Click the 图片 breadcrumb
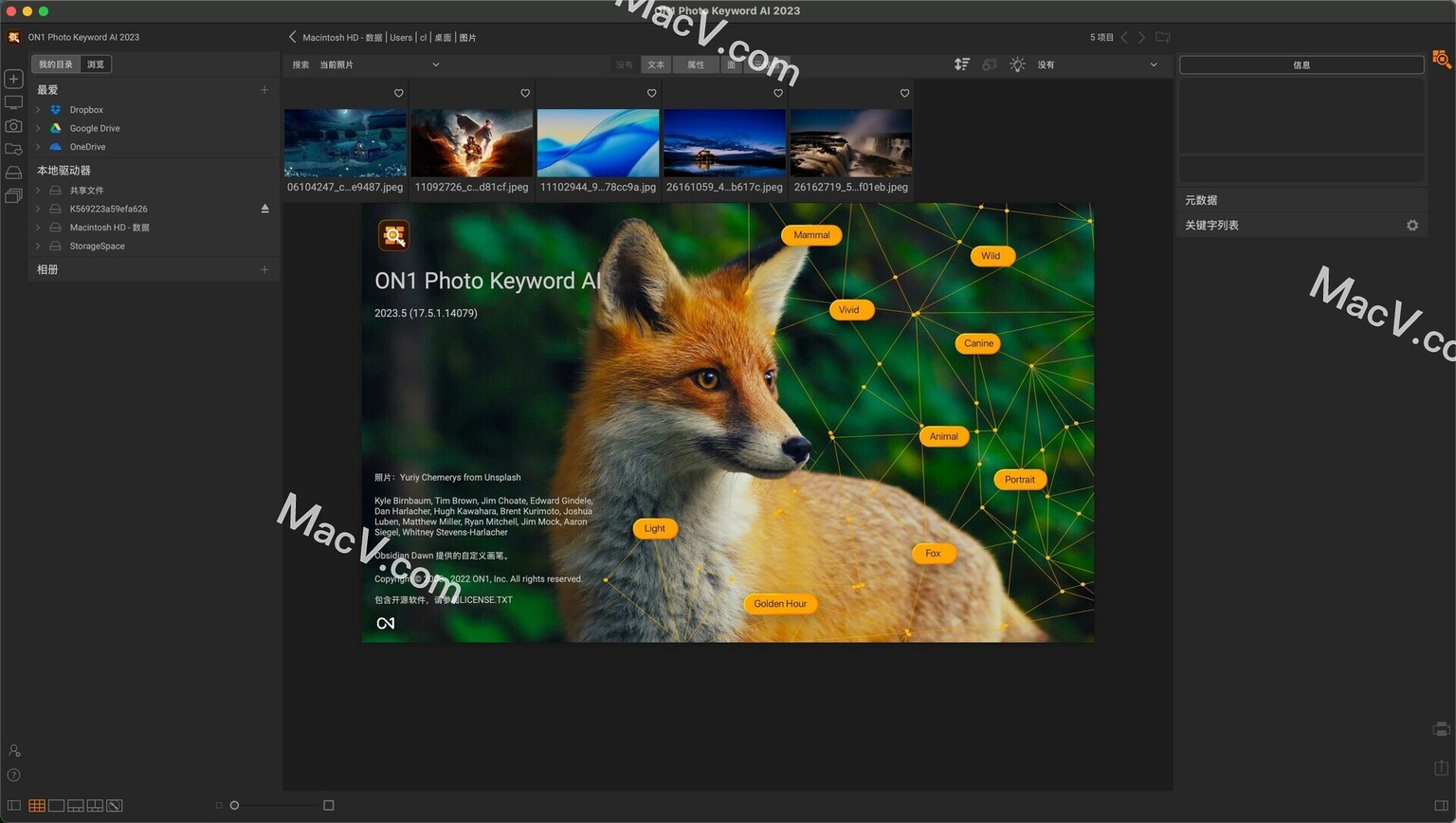Viewport: 1456px width, 823px height. coord(467,38)
